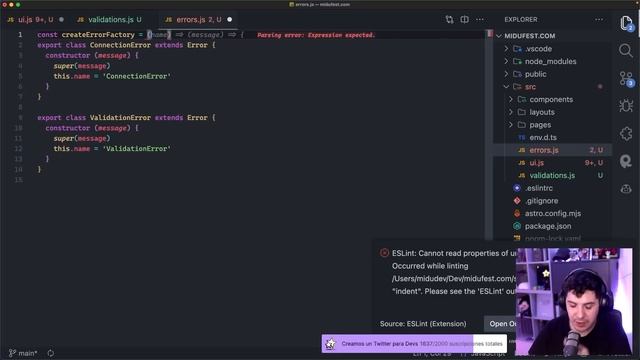Click the Split Editor icon
This screenshot has height=360, width=640.
click(464, 20)
